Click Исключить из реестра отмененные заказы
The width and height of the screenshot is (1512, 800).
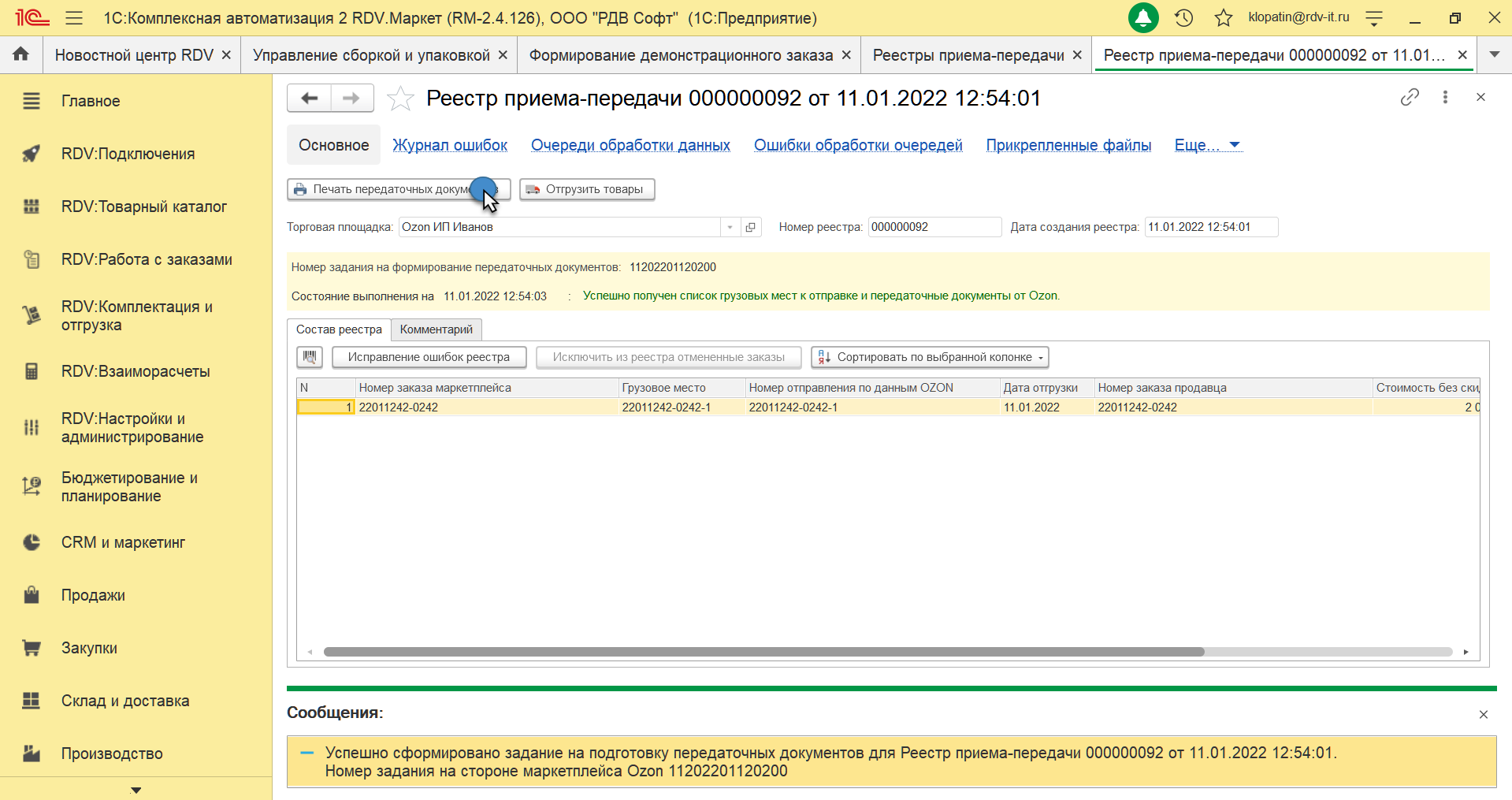pos(669,357)
